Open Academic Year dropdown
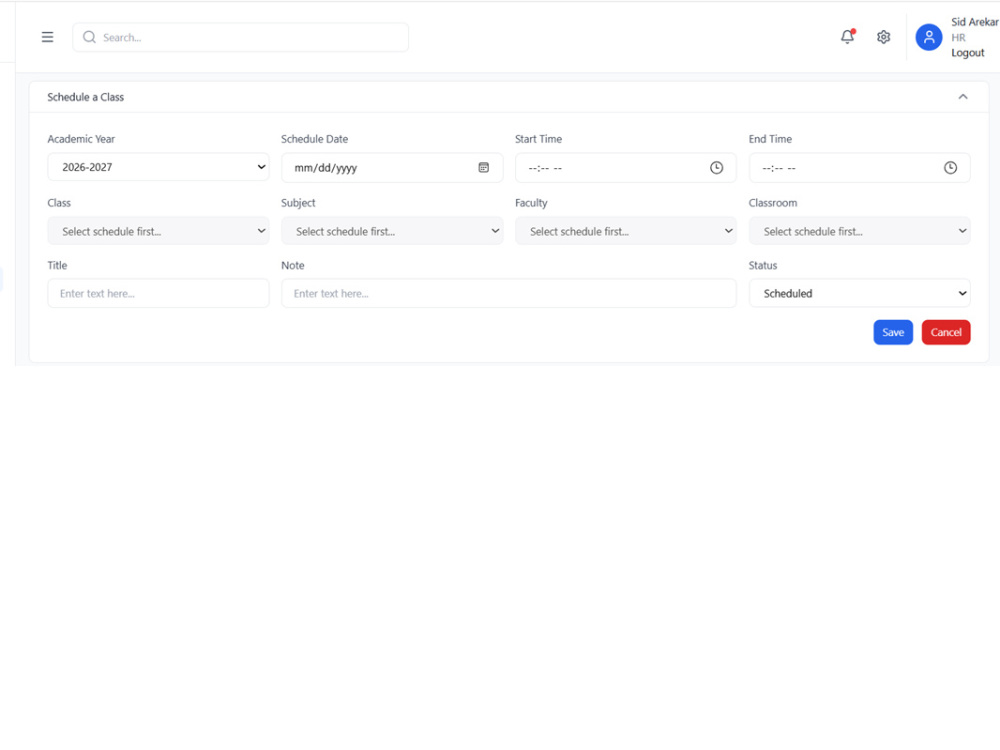 click(158, 167)
